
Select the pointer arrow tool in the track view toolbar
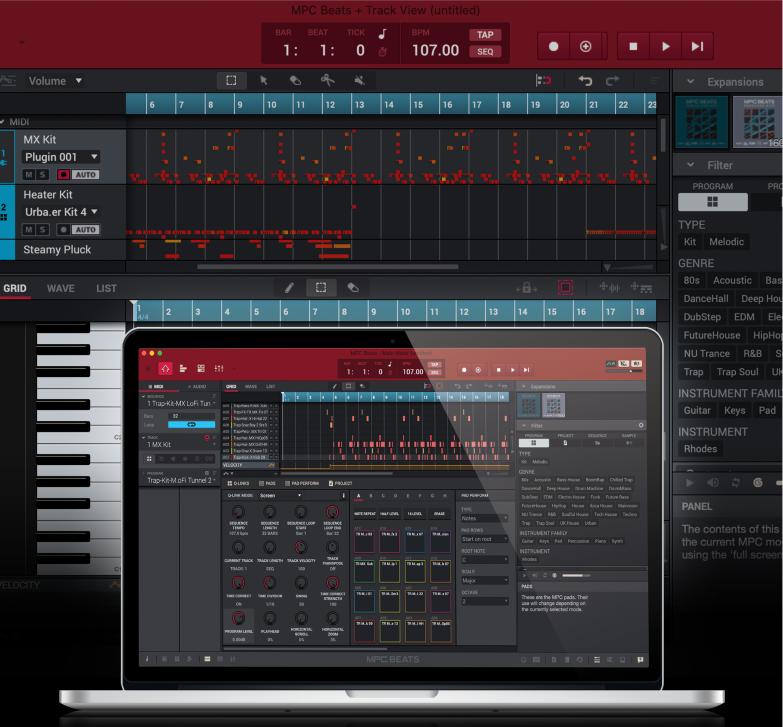coord(263,80)
